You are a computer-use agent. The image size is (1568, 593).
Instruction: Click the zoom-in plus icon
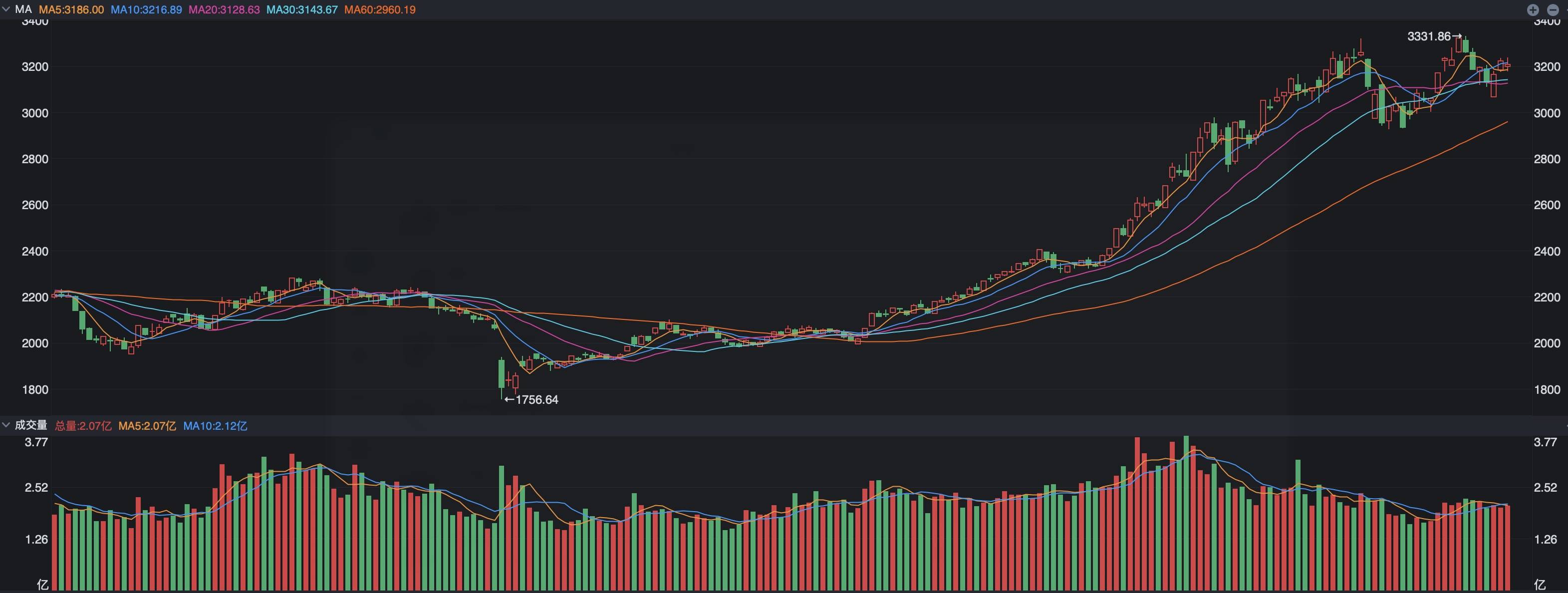click(x=1533, y=10)
